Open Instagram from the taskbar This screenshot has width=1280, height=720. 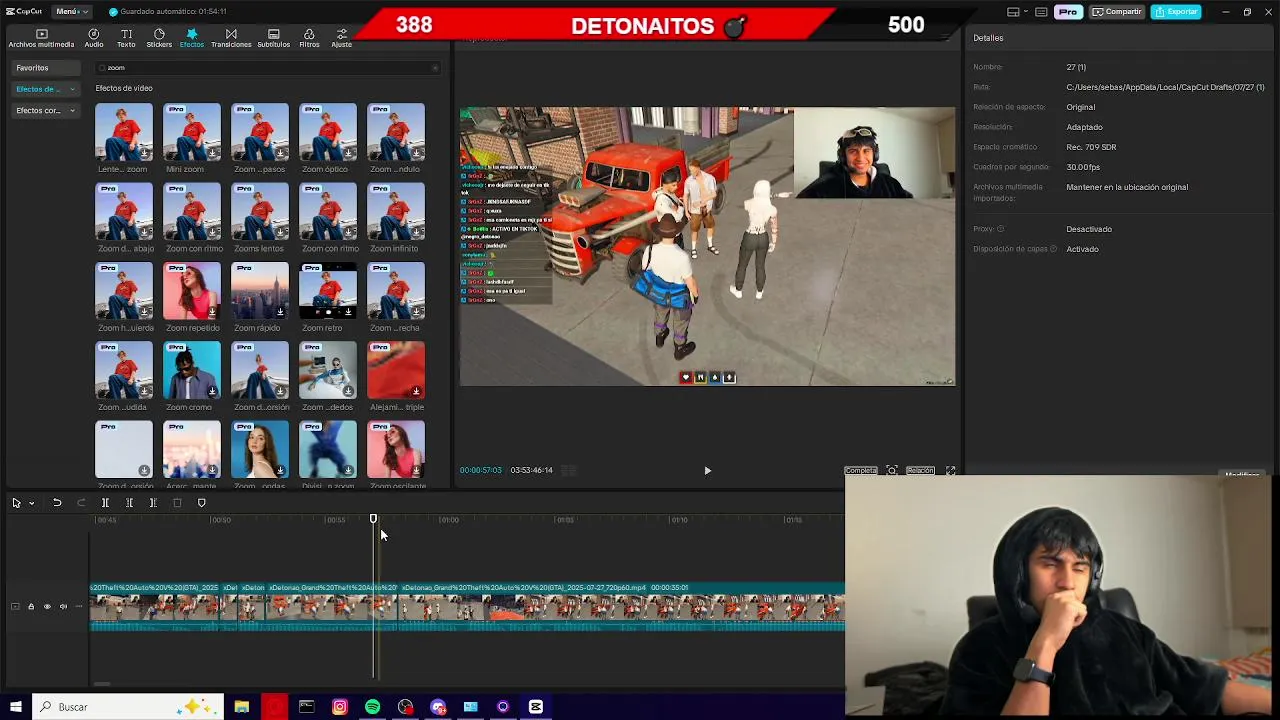pos(339,707)
